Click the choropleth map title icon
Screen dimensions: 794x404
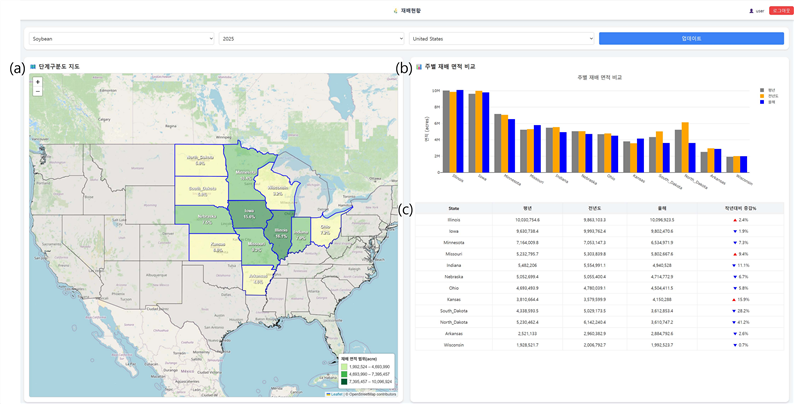(x=33, y=66)
